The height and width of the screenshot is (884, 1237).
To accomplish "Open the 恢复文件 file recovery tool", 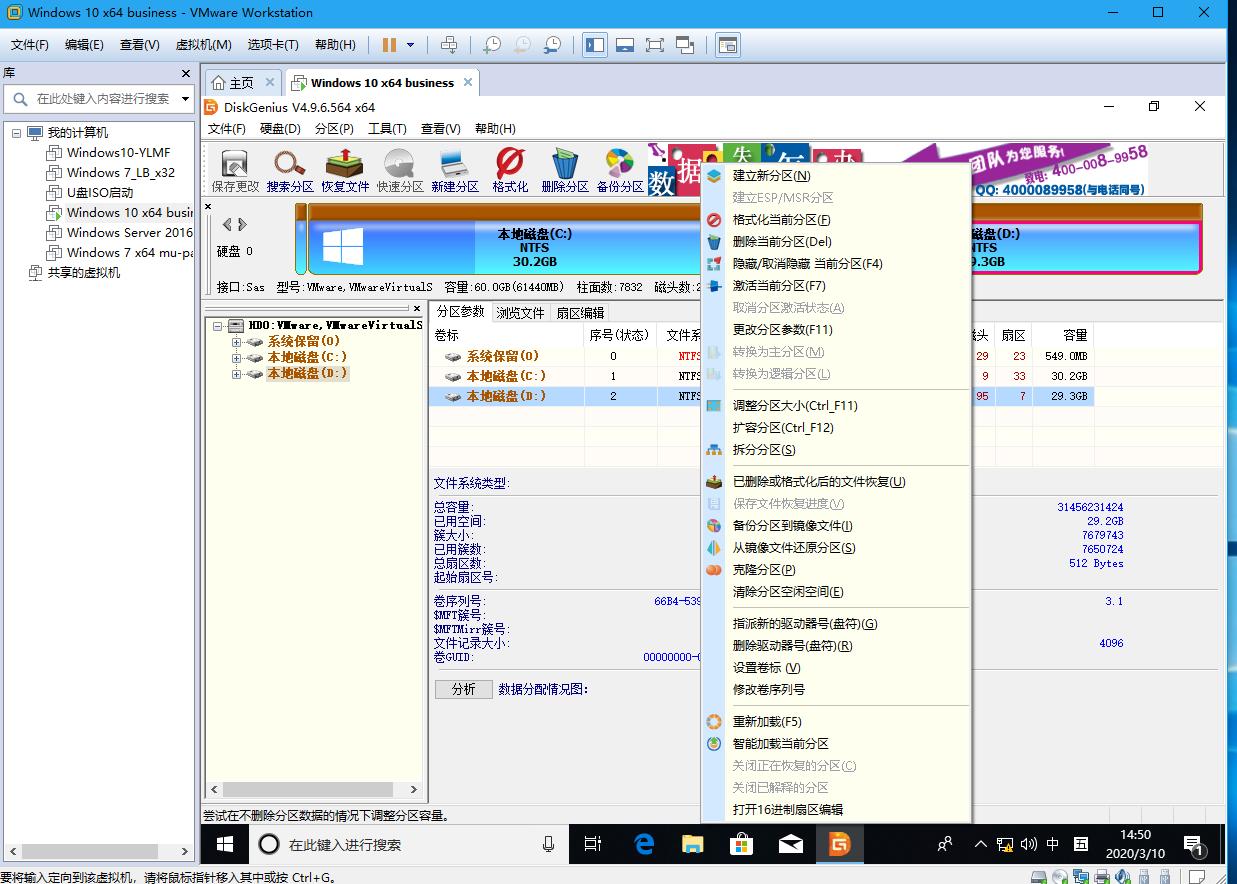I will point(345,168).
